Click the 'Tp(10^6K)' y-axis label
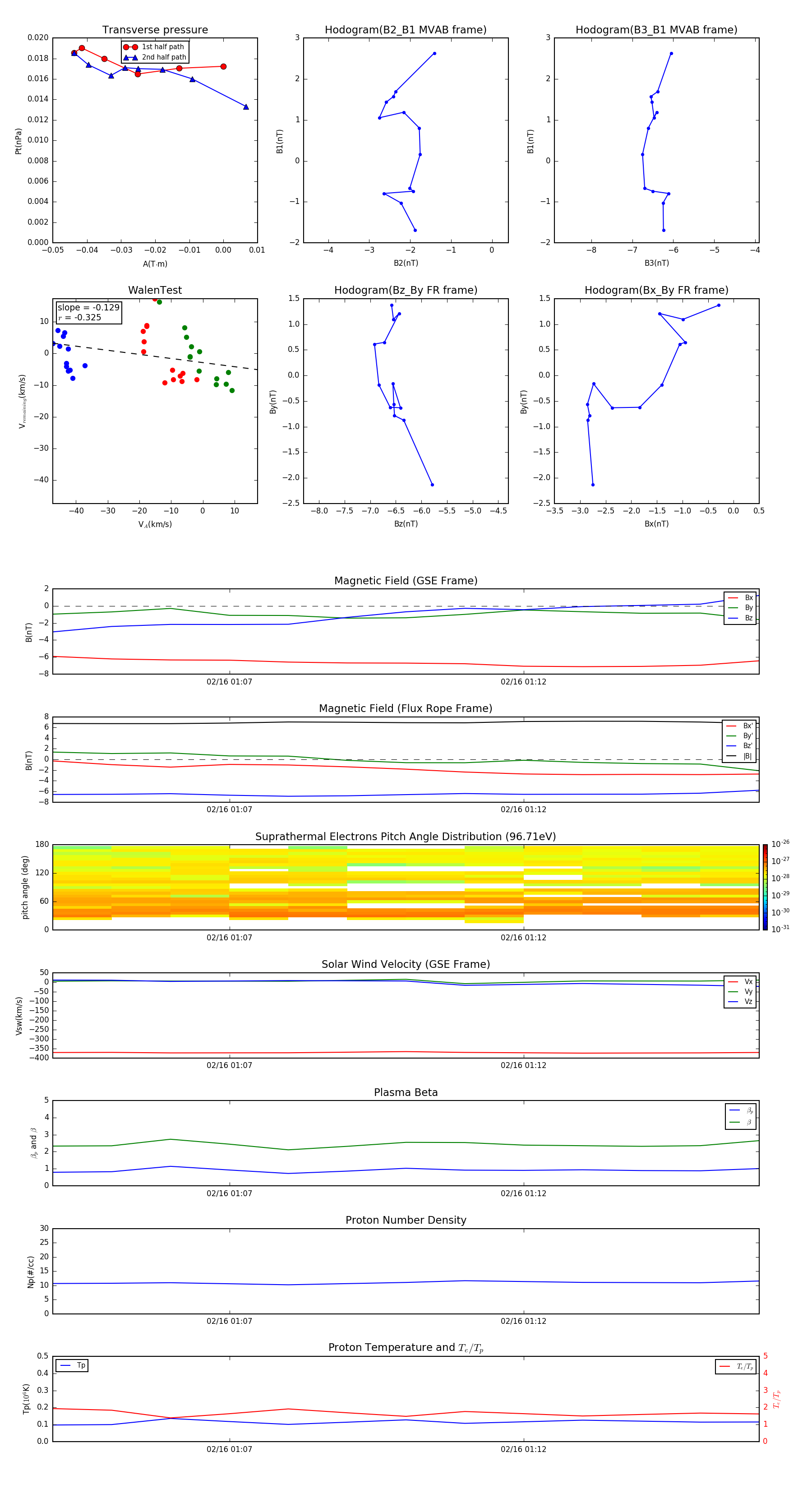The width and height of the screenshot is (812, 1489). point(26,1399)
